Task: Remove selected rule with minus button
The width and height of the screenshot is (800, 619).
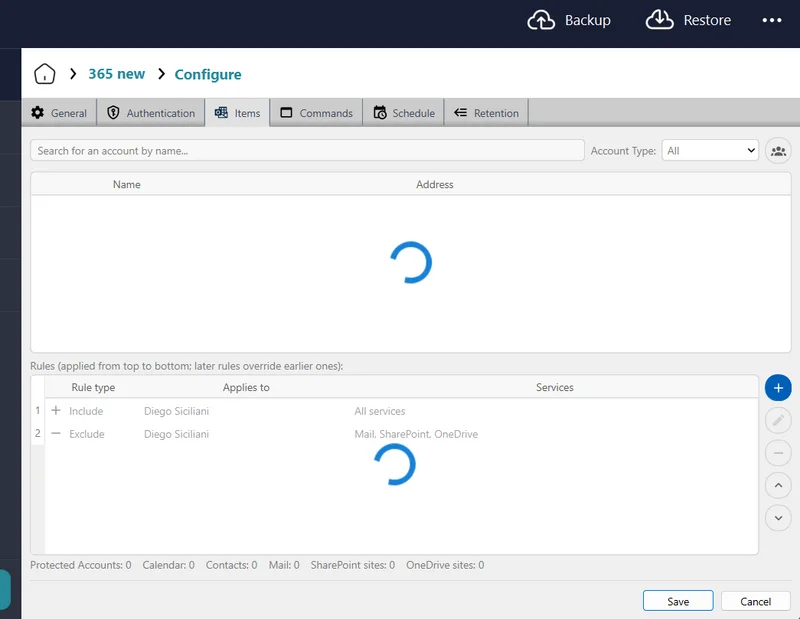Action: (778, 453)
